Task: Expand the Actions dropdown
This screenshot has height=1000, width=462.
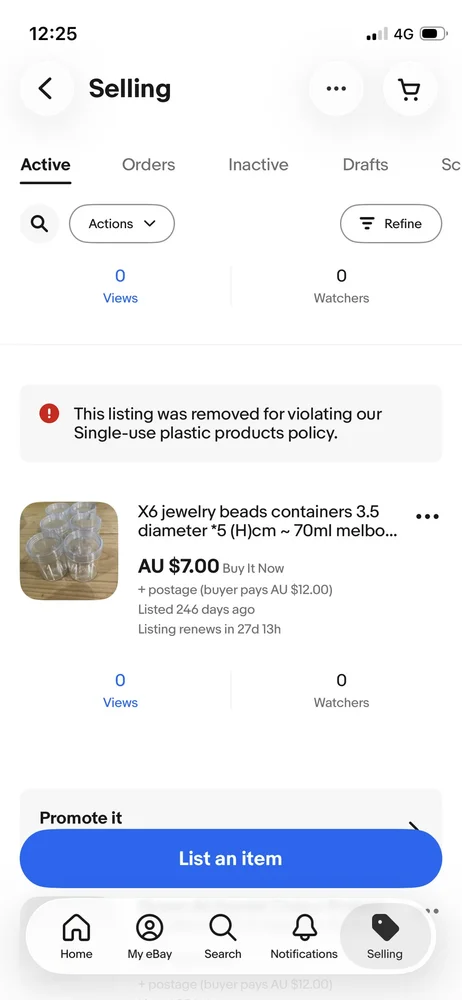Action: (122, 224)
